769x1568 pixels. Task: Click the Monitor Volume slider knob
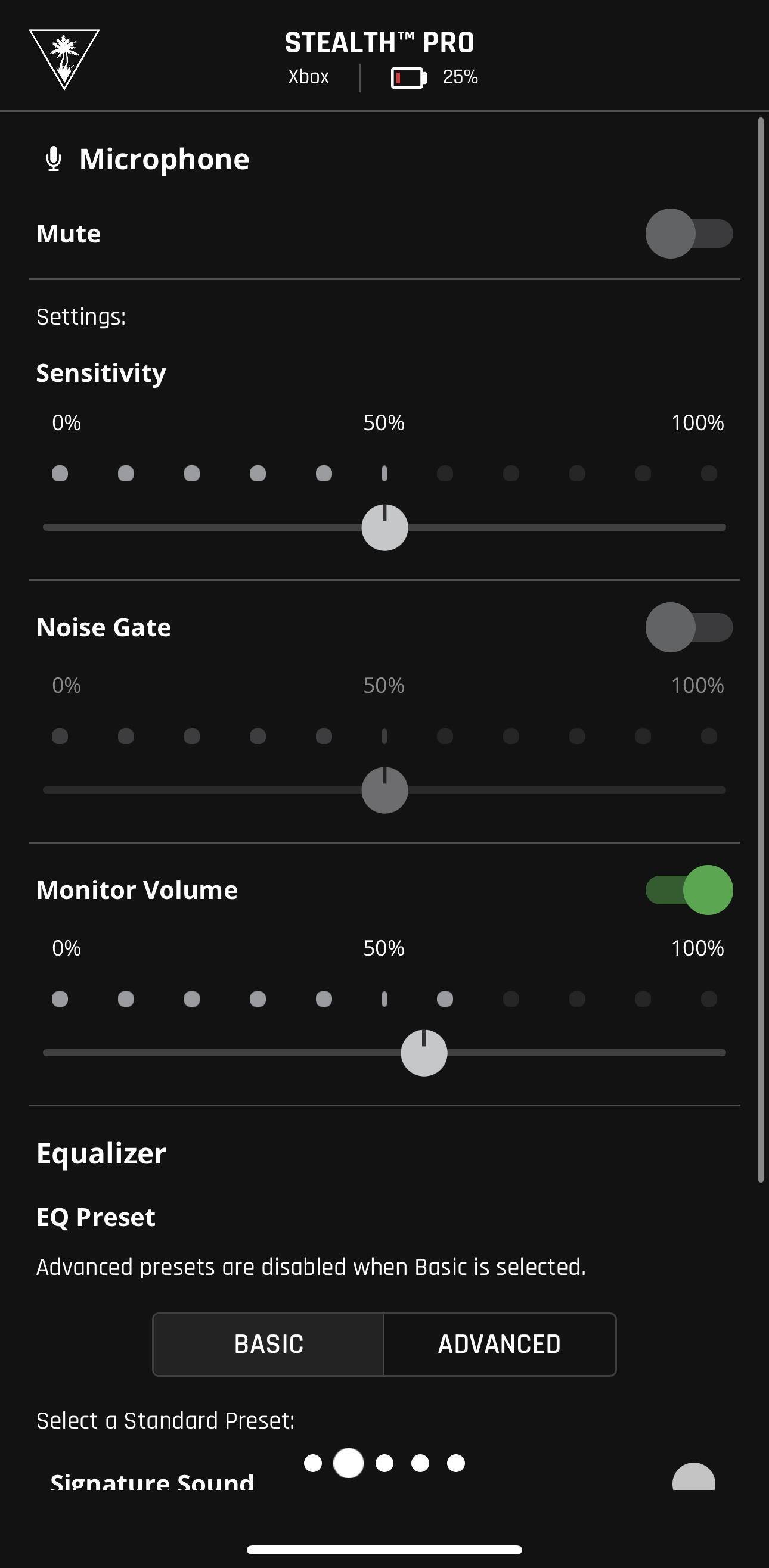click(424, 1053)
